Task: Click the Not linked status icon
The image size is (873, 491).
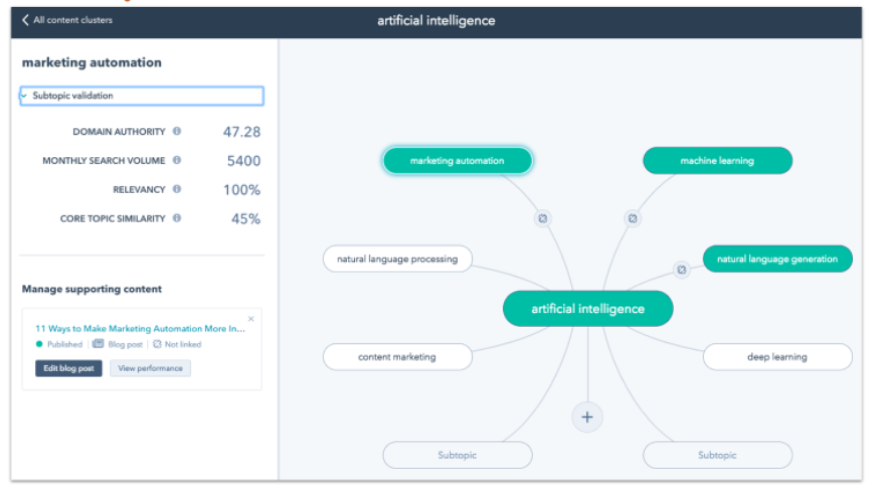Action: click(x=157, y=344)
